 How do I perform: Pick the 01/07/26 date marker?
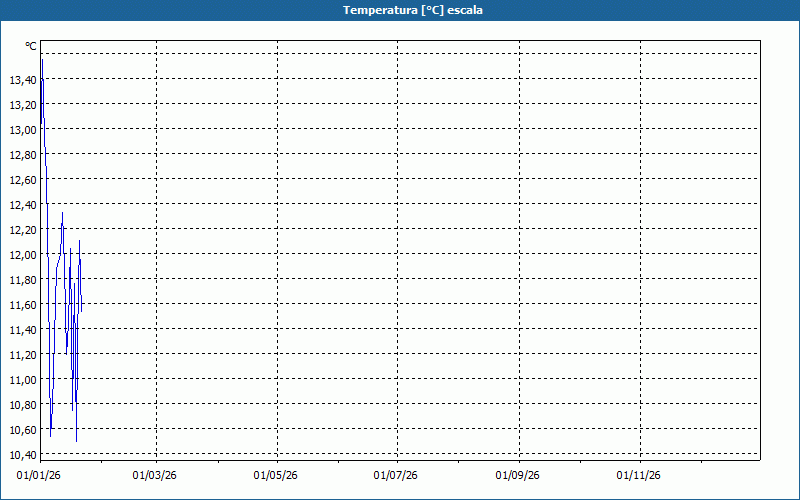[397, 476]
